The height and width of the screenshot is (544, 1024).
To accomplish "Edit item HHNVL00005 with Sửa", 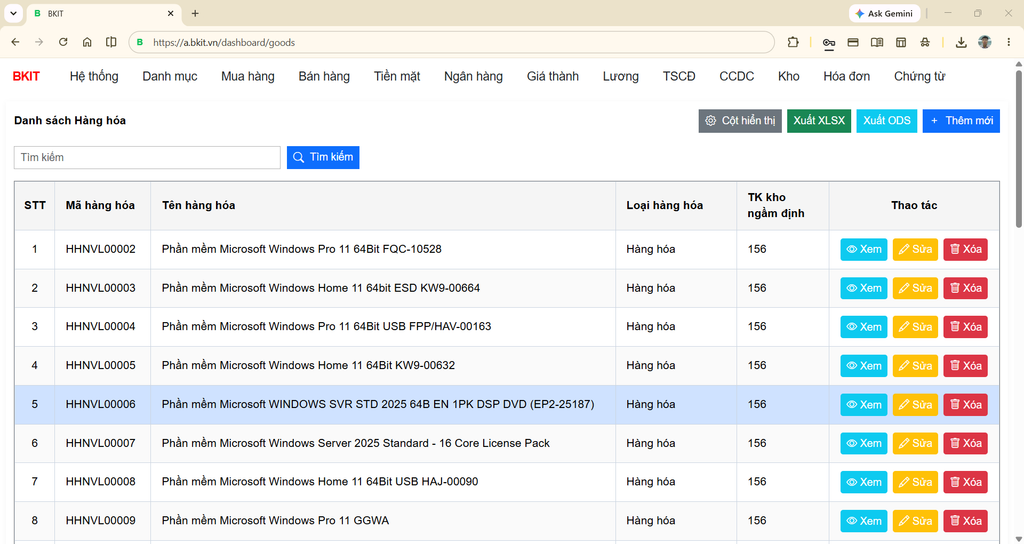I will point(915,366).
